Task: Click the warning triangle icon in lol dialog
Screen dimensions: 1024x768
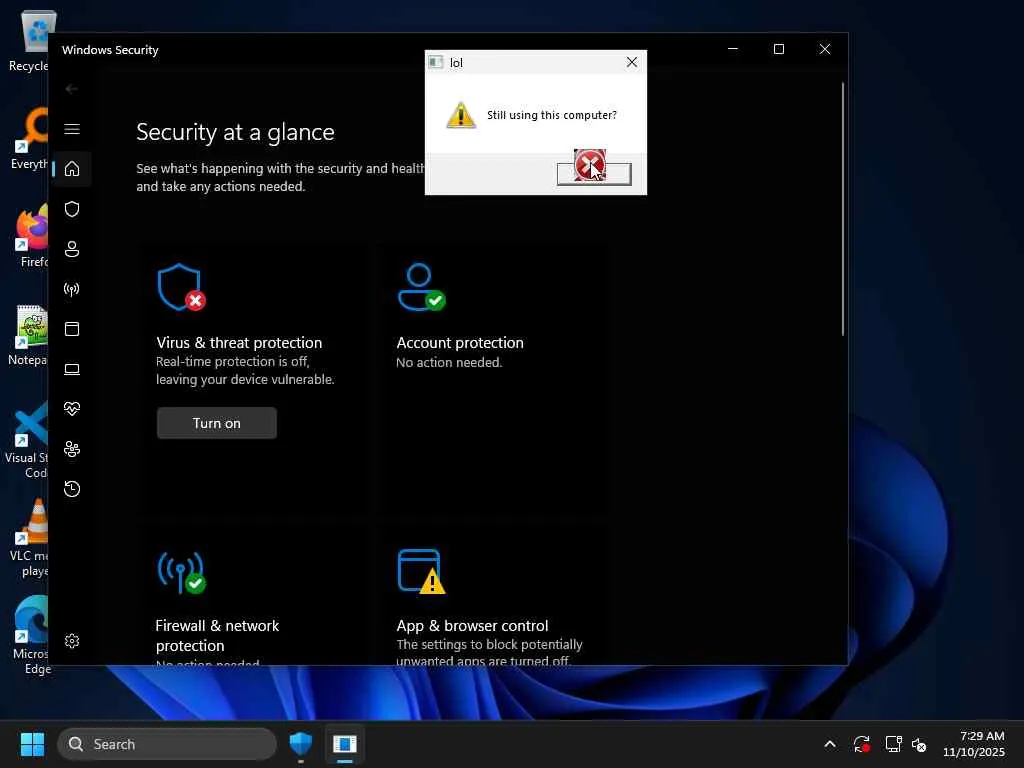Action: point(461,115)
